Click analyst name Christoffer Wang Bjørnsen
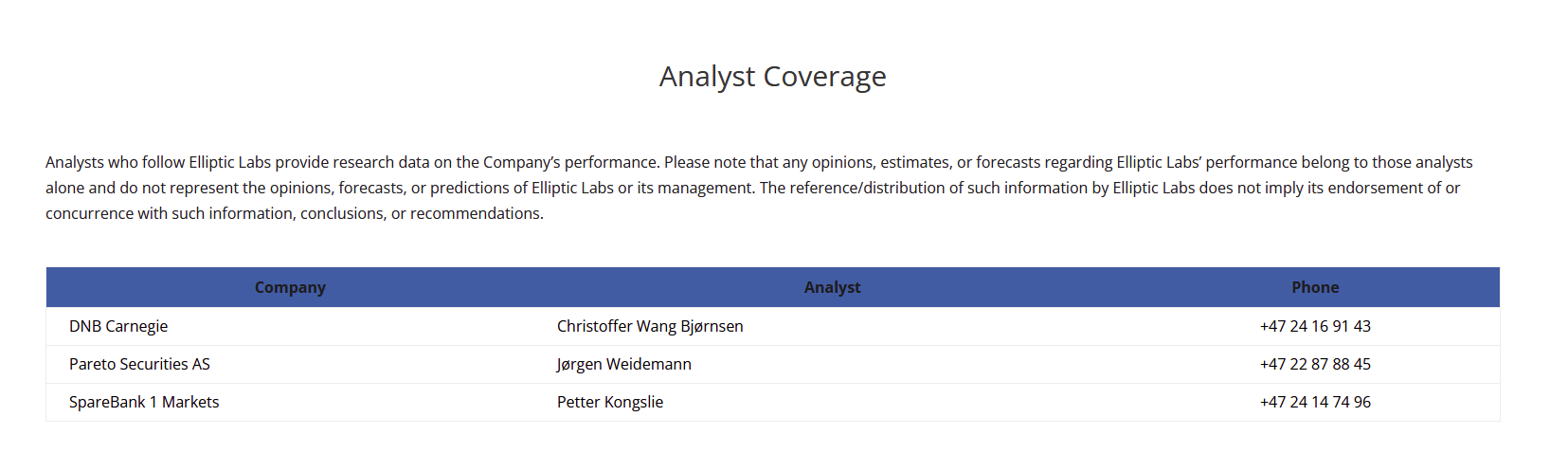The width and height of the screenshot is (1568, 471). tap(650, 326)
